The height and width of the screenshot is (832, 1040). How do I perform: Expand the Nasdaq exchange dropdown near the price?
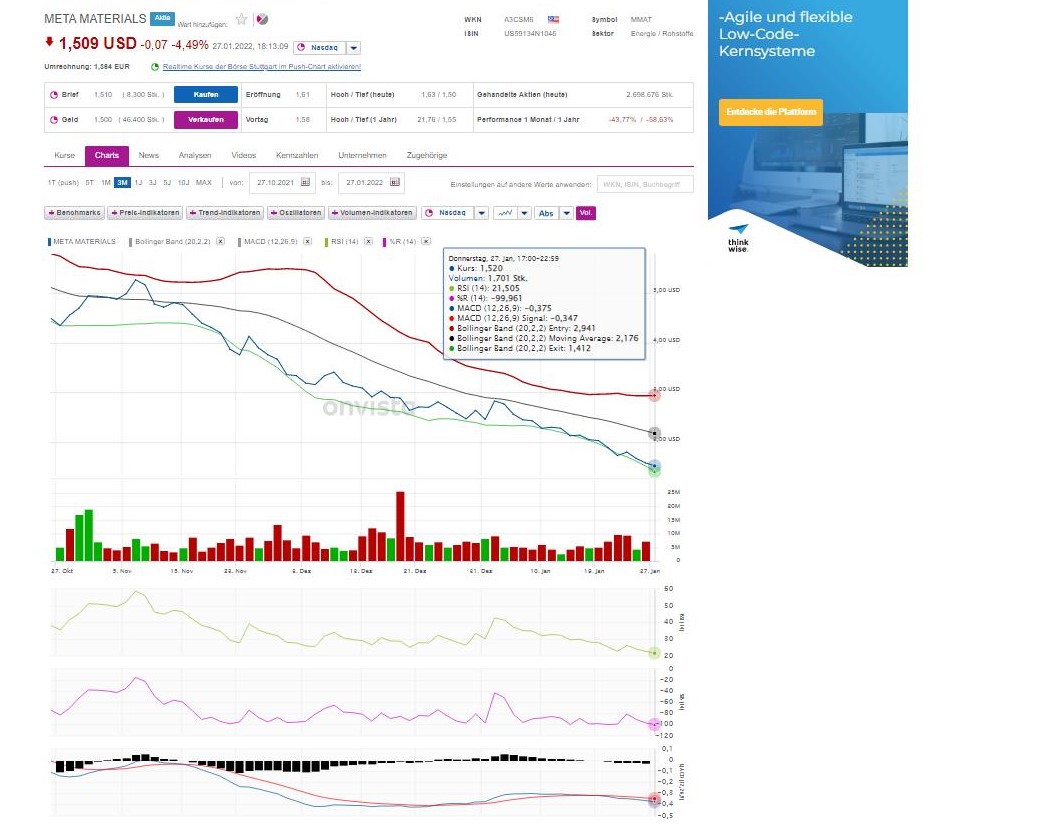pos(354,47)
